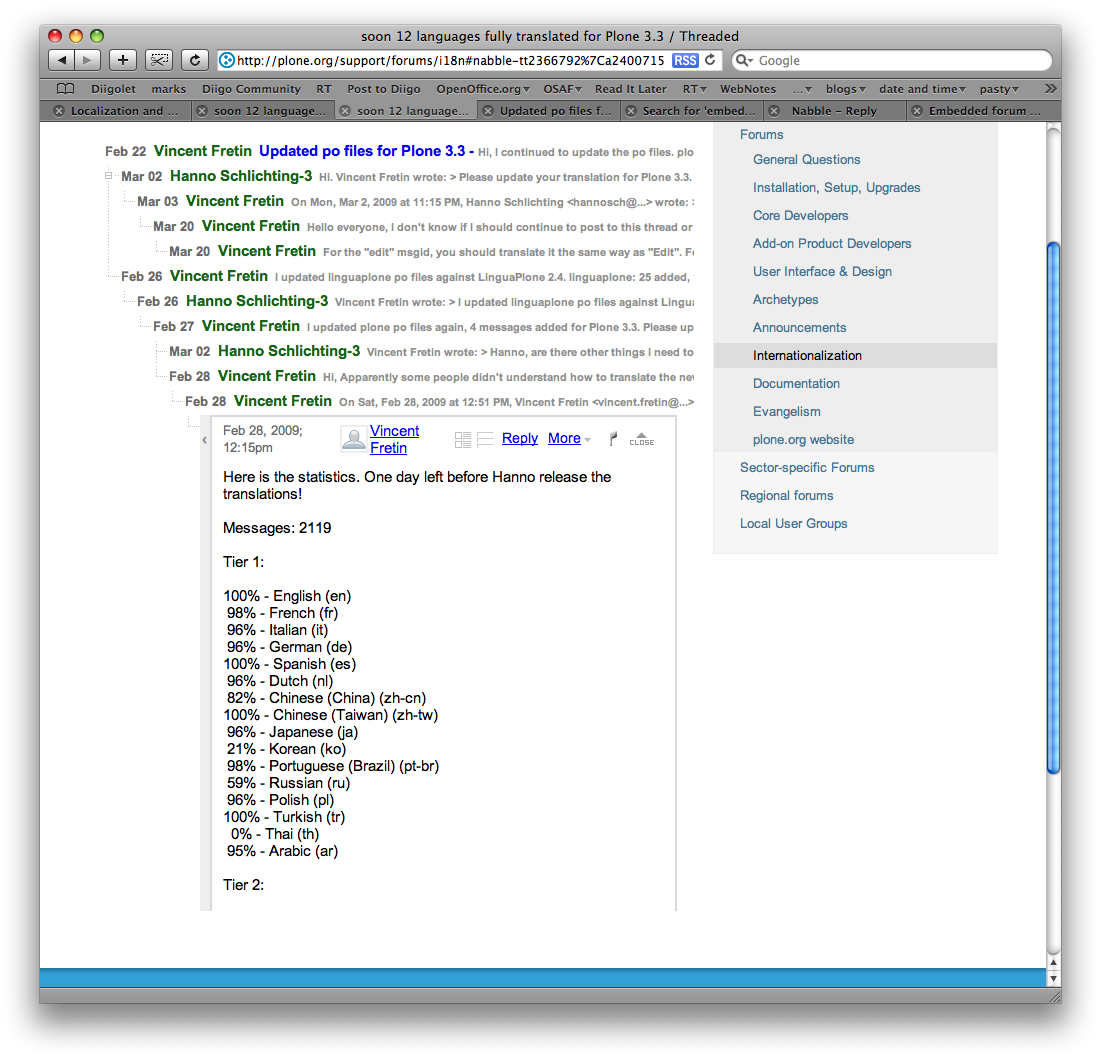Click the Reply link in the message
This screenshot has height=1058, width=1101.
pos(519,439)
